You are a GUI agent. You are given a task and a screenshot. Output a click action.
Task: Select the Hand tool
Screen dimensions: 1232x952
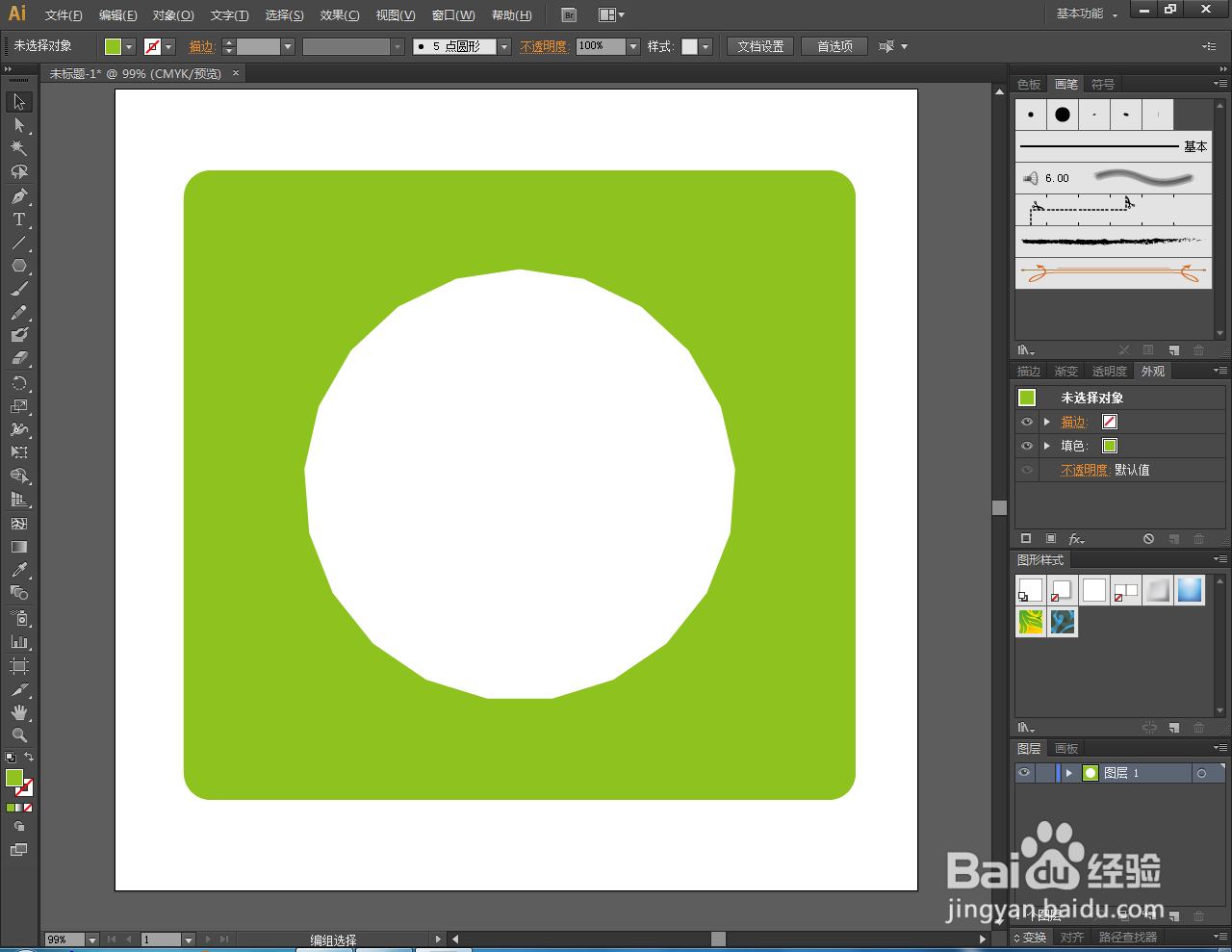coord(19,712)
